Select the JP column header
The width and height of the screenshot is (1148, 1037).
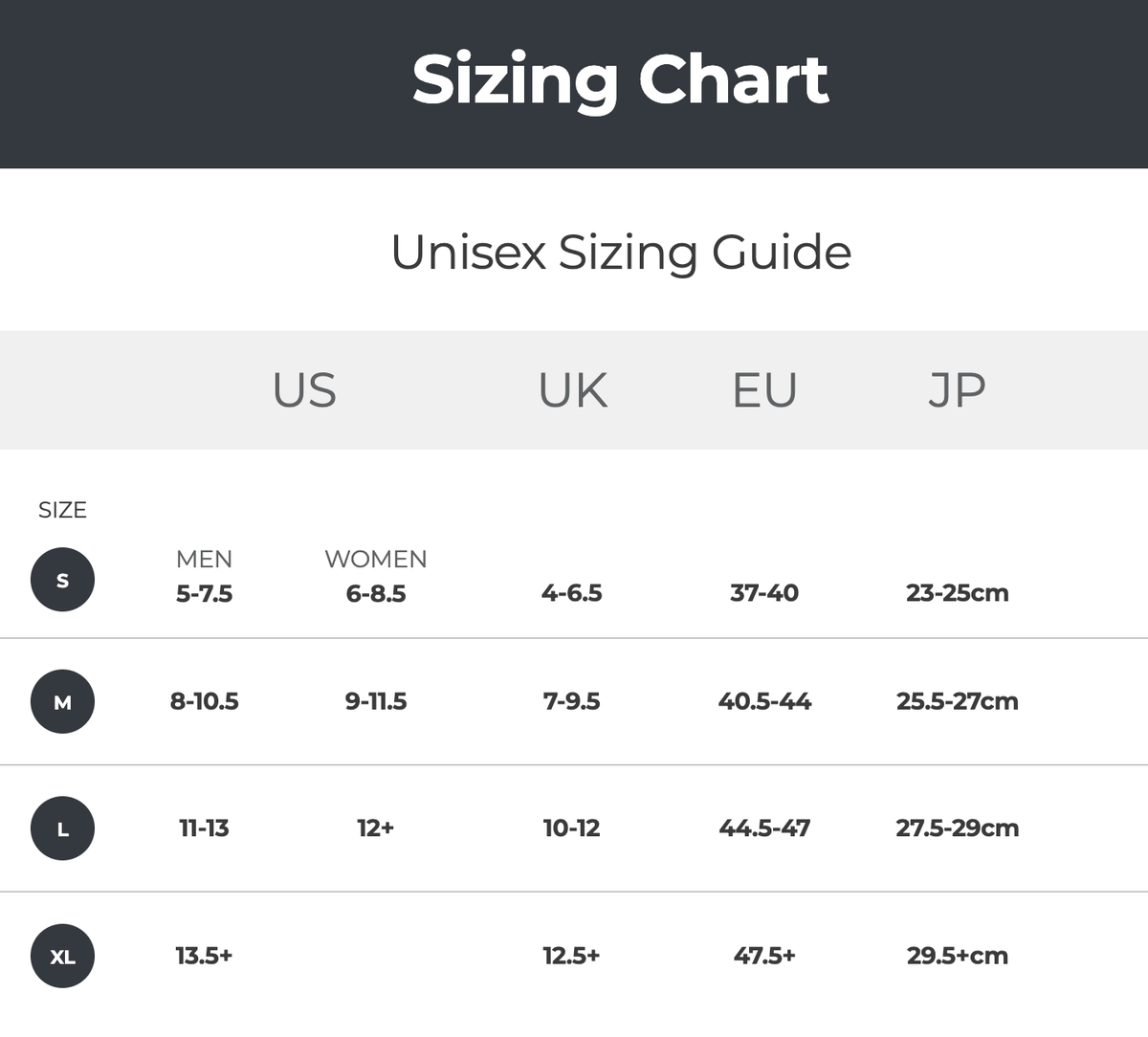pyautogui.click(x=957, y=390)
